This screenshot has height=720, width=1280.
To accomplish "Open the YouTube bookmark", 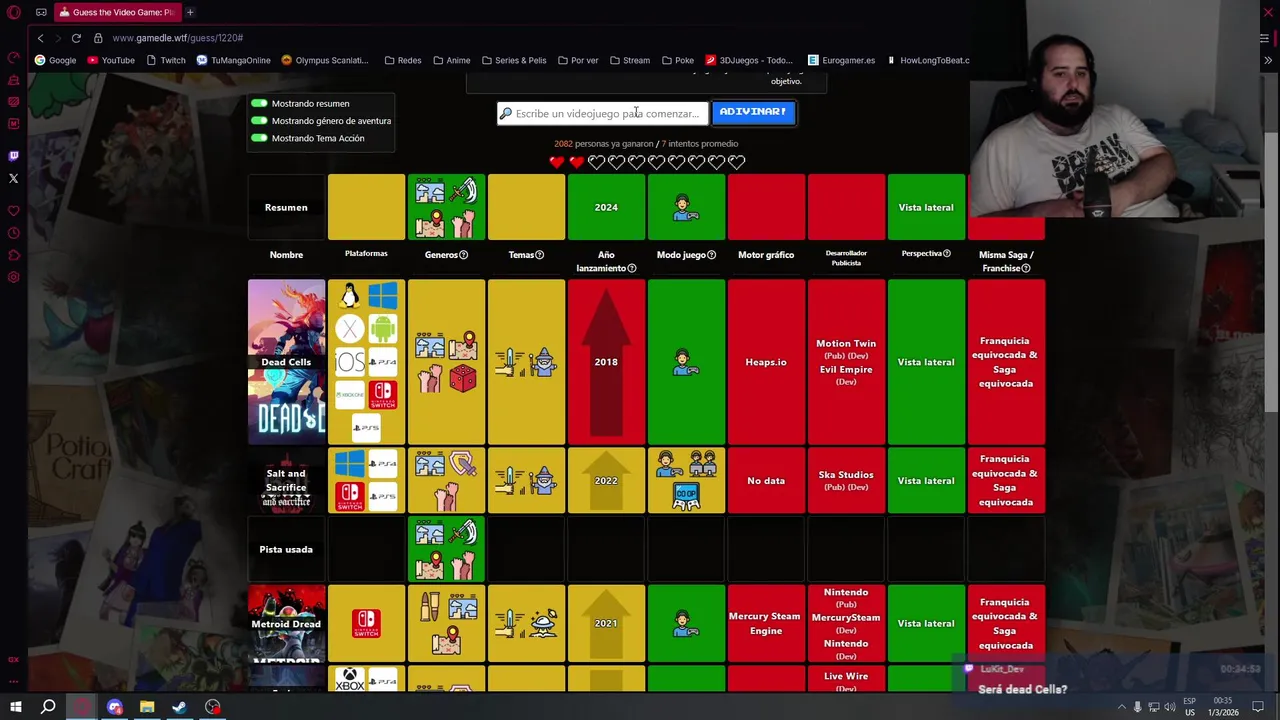I will click(x=111, y=60).
